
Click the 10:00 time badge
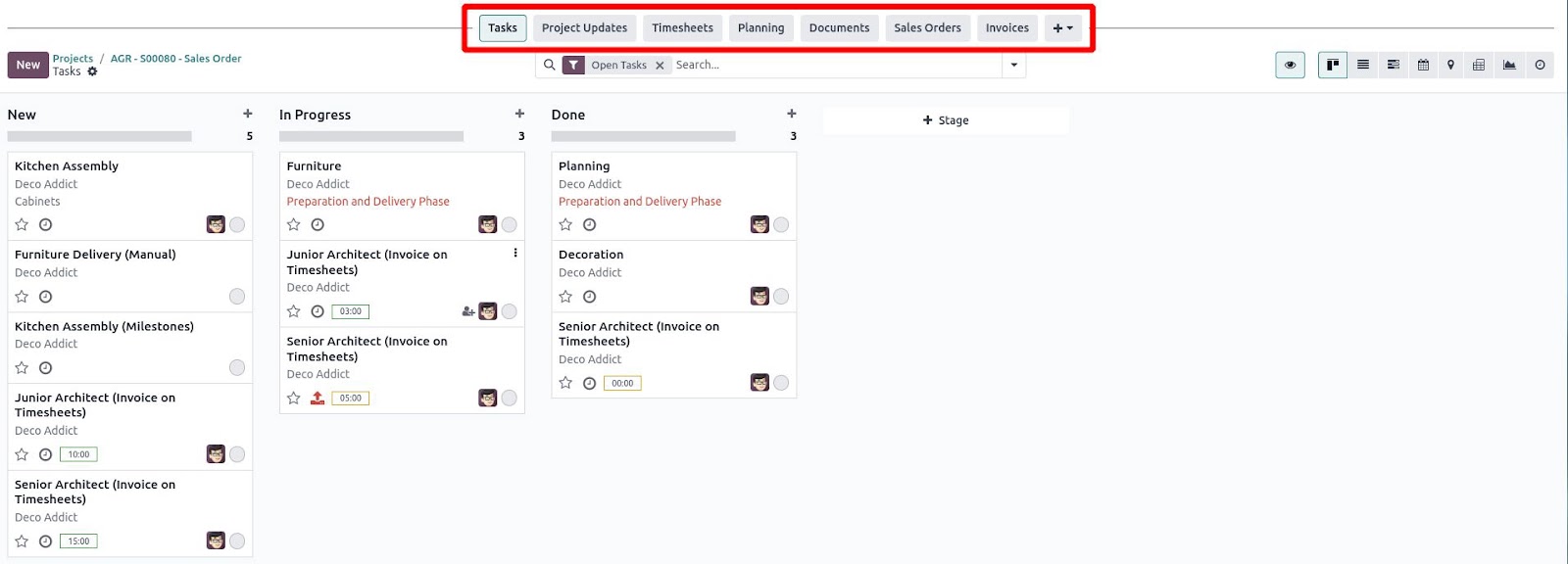[78, 454]
